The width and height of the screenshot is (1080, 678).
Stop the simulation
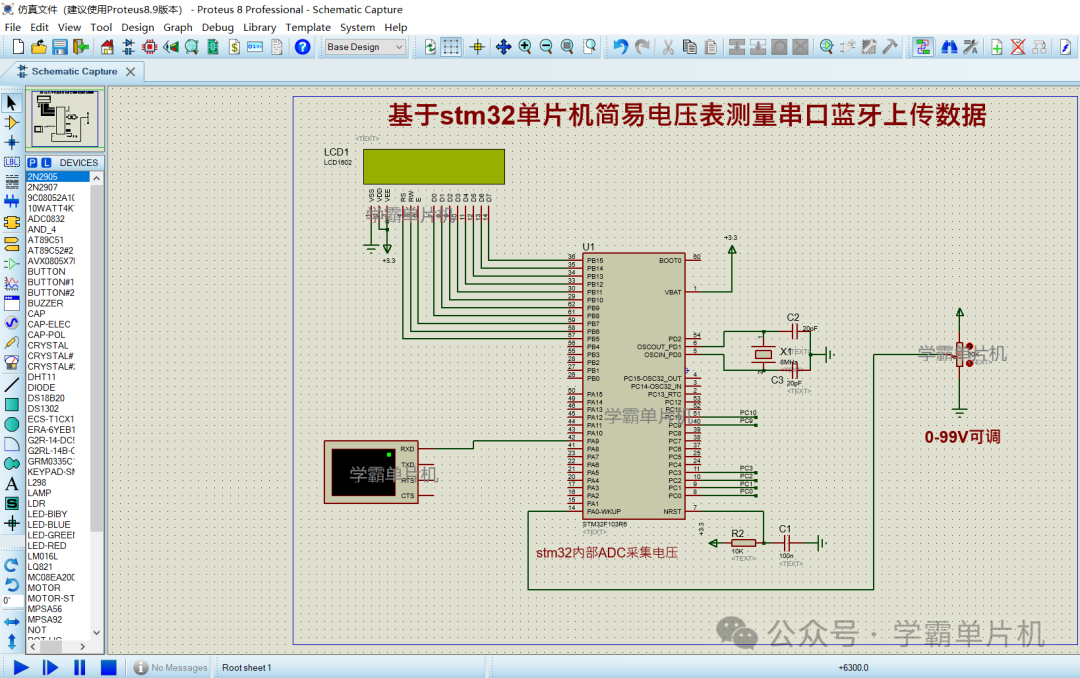tap(108, 667)
